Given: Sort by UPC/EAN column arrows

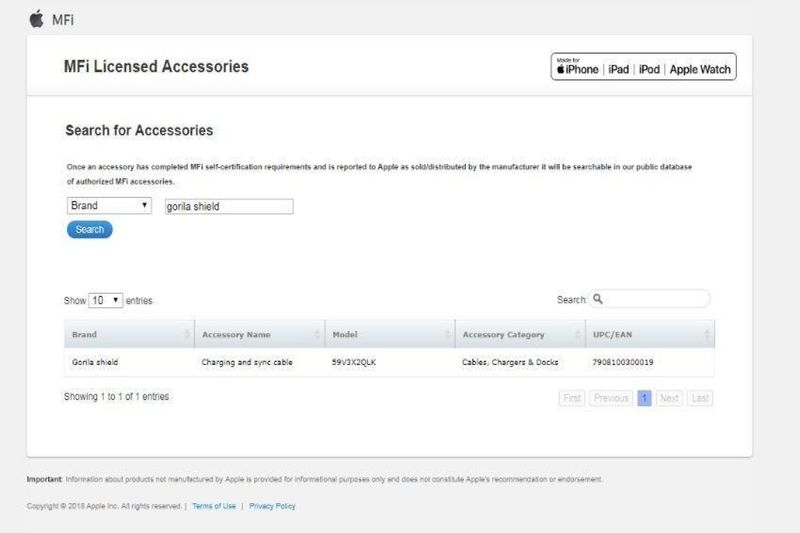Looking at the screenshot, I should tap(707, 334).
